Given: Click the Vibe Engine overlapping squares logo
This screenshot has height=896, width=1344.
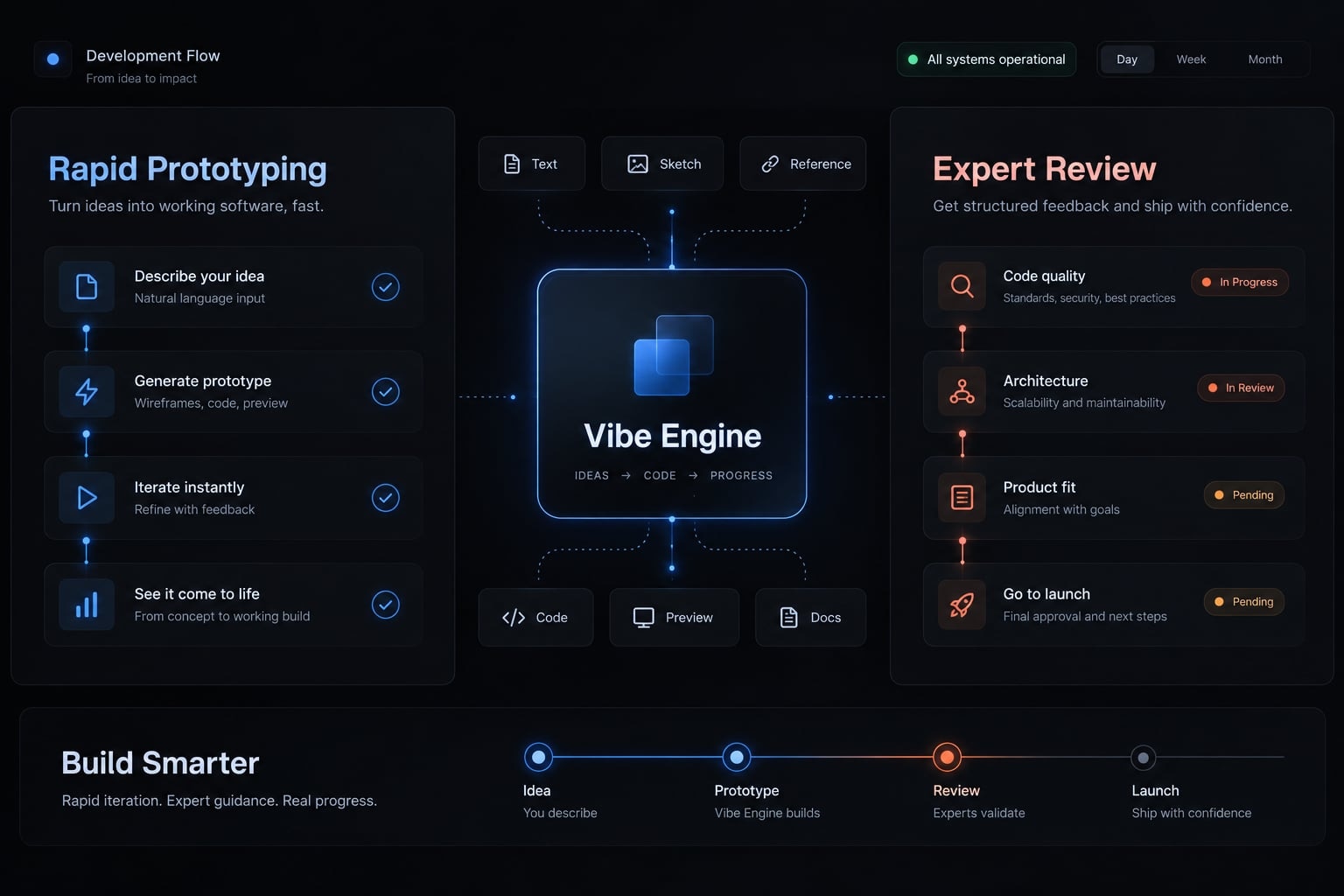Looking at the screenshot, I should [x=673, y=355].
